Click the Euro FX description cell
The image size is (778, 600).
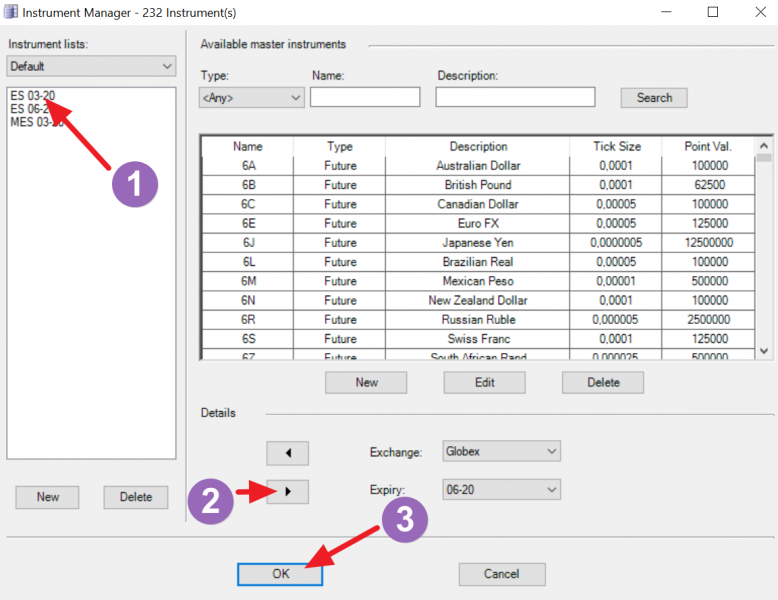click(x=478, y=224)
